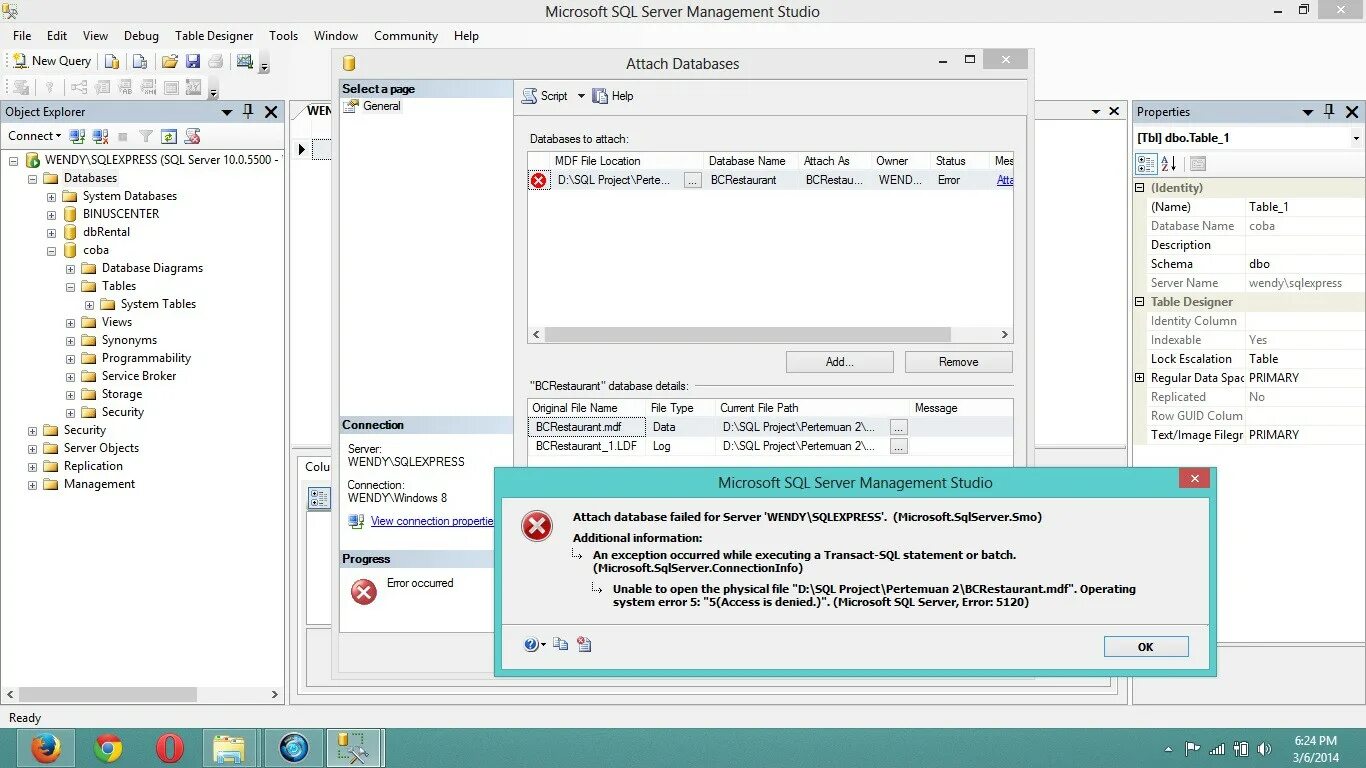
Task: Click browse button for BCRestaurant_1.LDF path
Action: click(898, 447)
